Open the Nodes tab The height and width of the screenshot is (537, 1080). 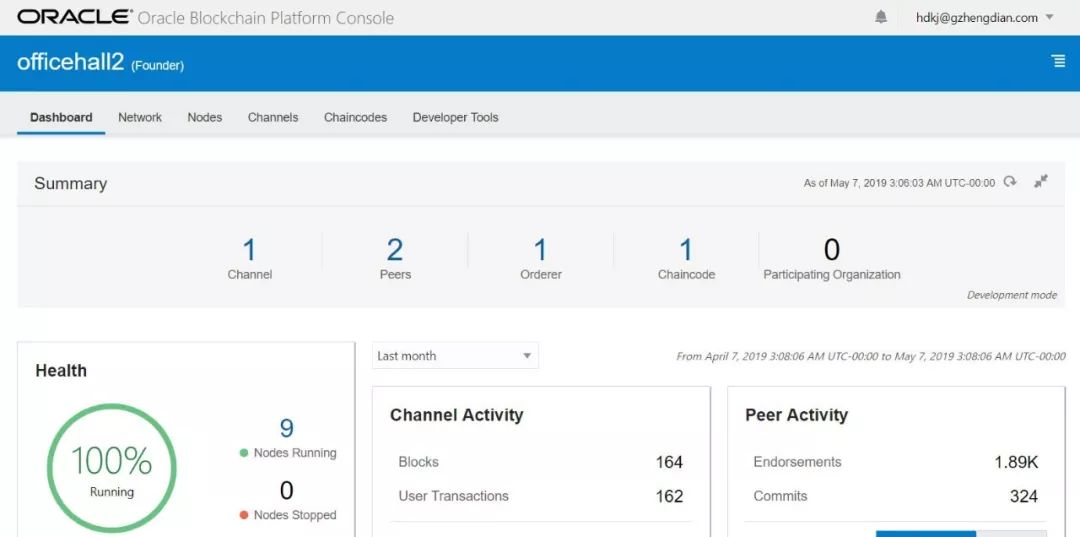point(205,117)
